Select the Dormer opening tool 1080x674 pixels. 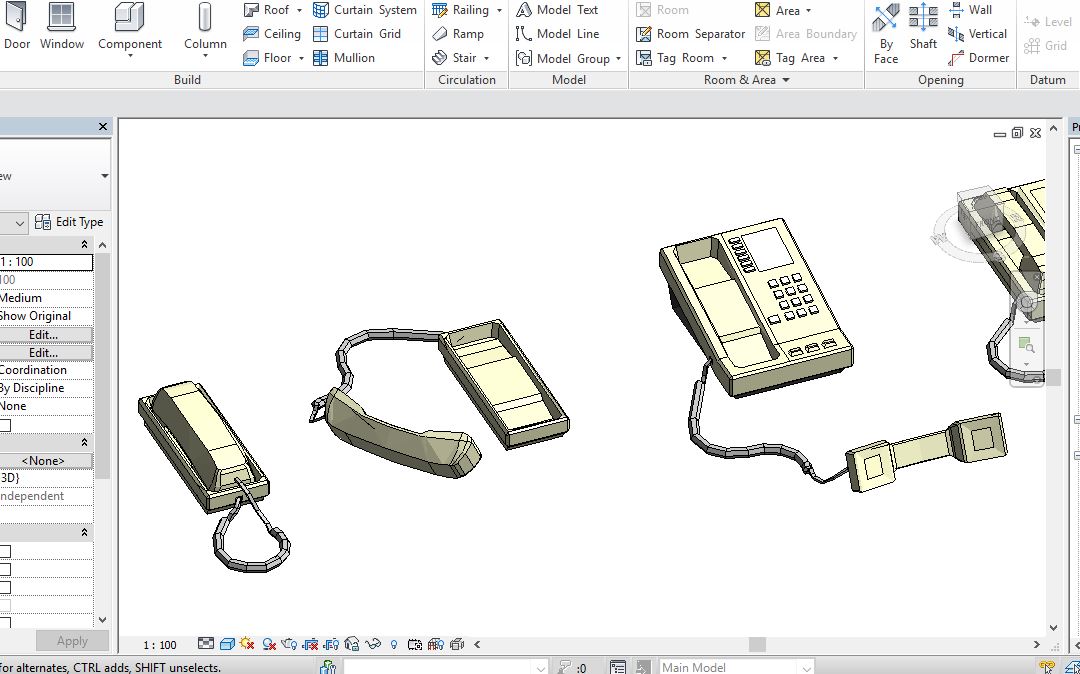click(x=978, y=58)
